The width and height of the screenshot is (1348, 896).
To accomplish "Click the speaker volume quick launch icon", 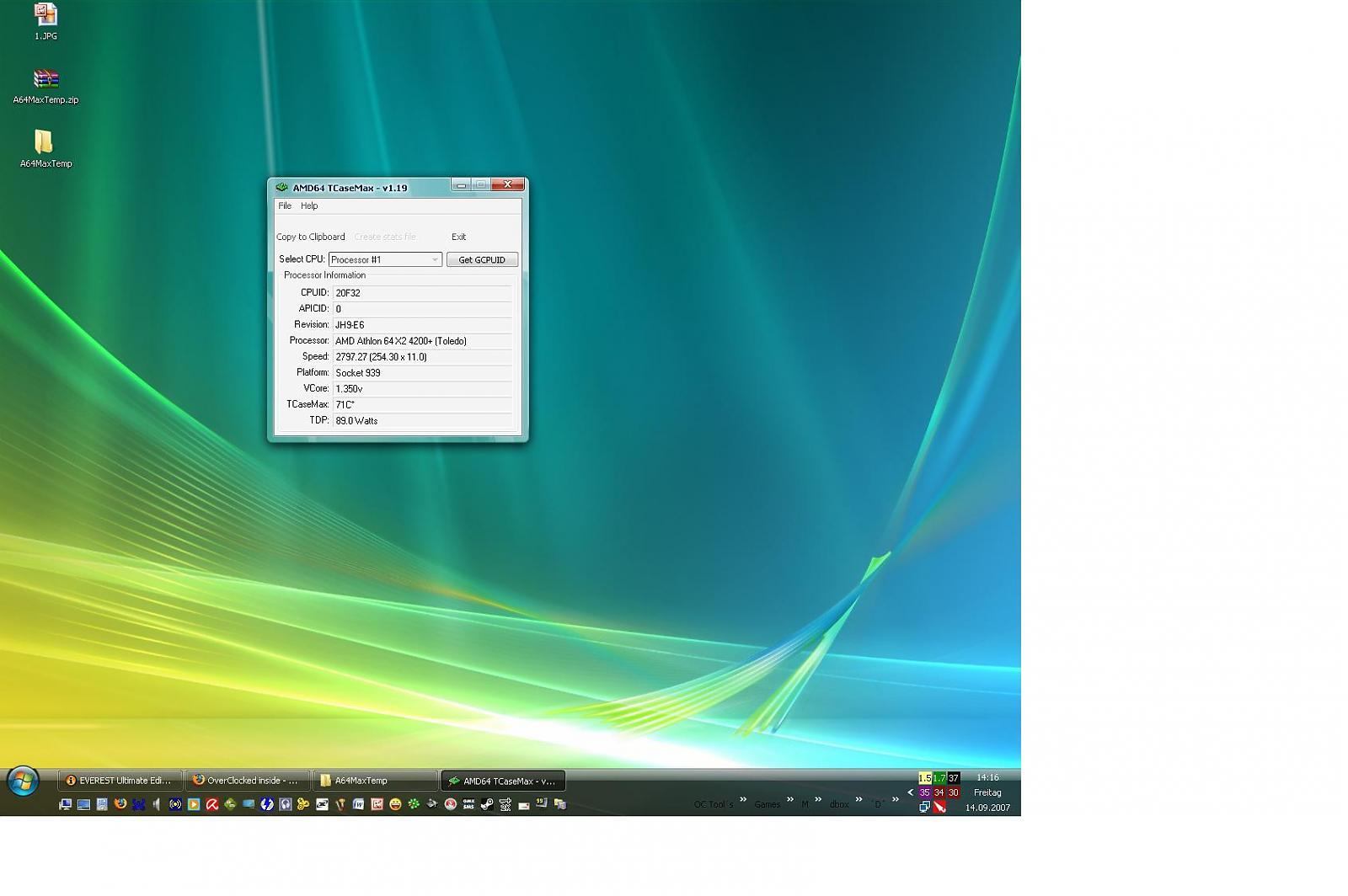I will [156, 804].
